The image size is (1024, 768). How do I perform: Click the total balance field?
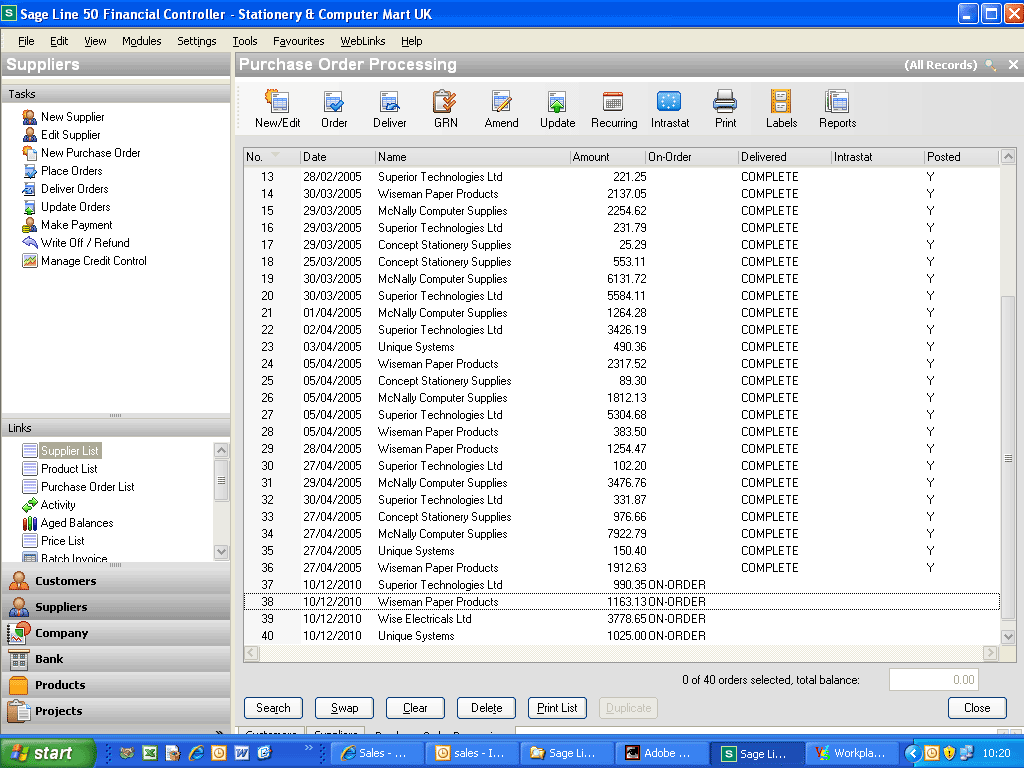point(934,680)
